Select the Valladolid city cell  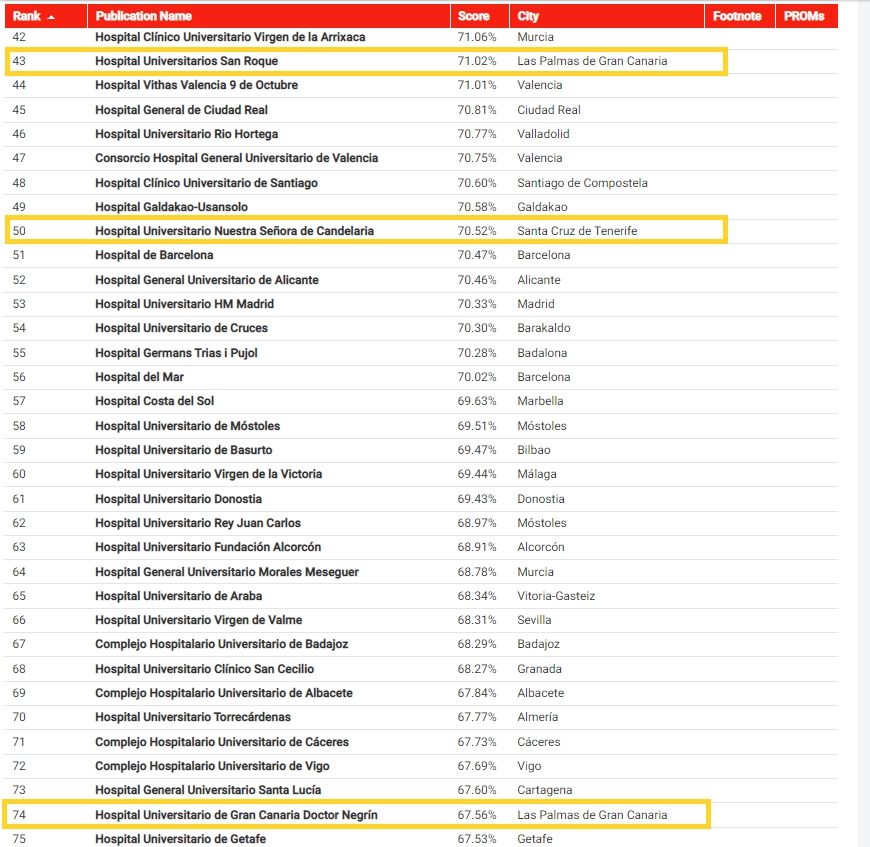[544, 134]
